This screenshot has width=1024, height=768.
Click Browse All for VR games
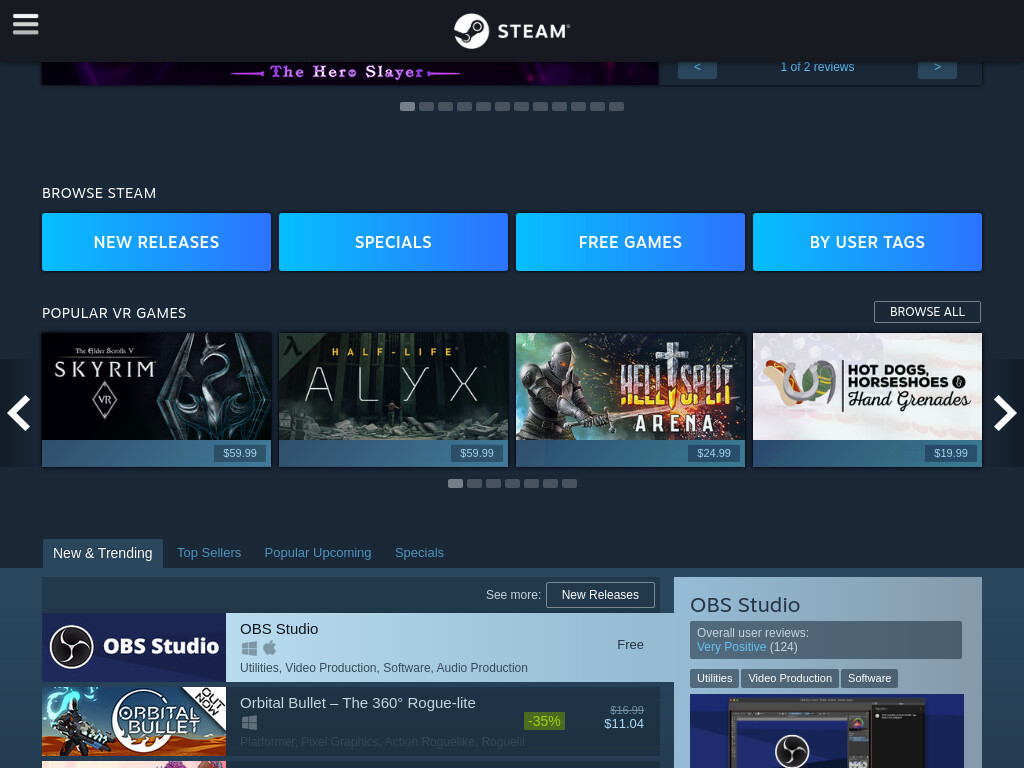927,312
